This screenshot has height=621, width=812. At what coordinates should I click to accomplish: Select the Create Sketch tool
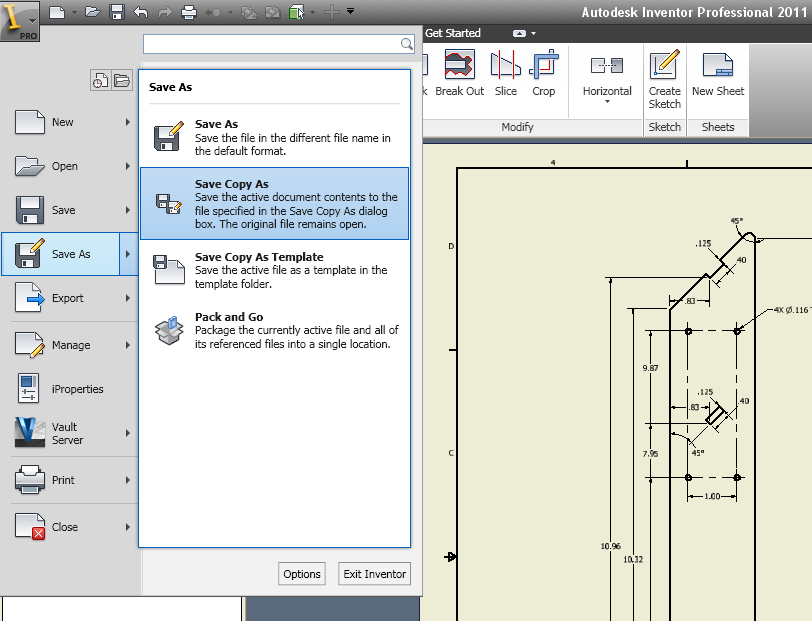coord(664,77)
